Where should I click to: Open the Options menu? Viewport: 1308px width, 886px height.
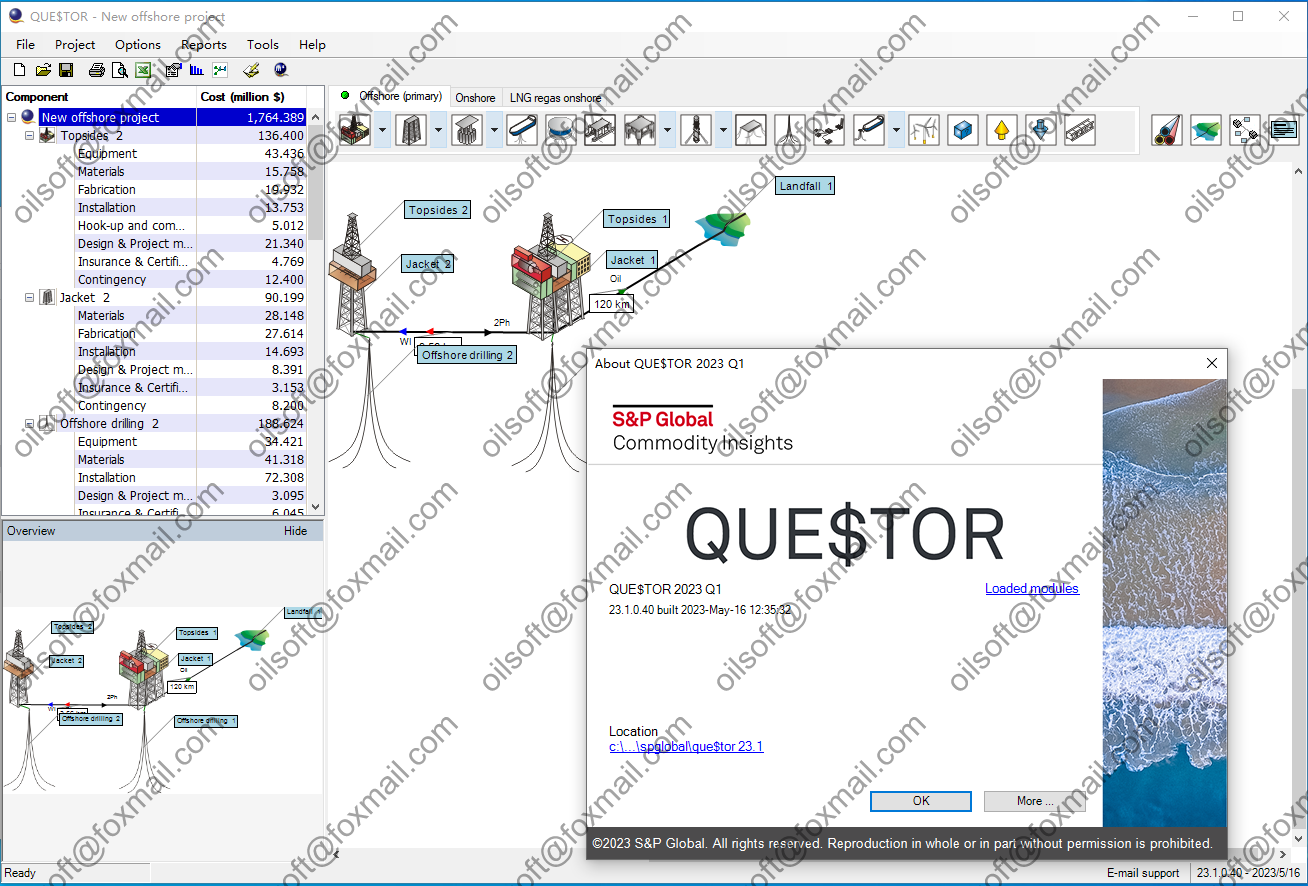click(x=138, y=44)
